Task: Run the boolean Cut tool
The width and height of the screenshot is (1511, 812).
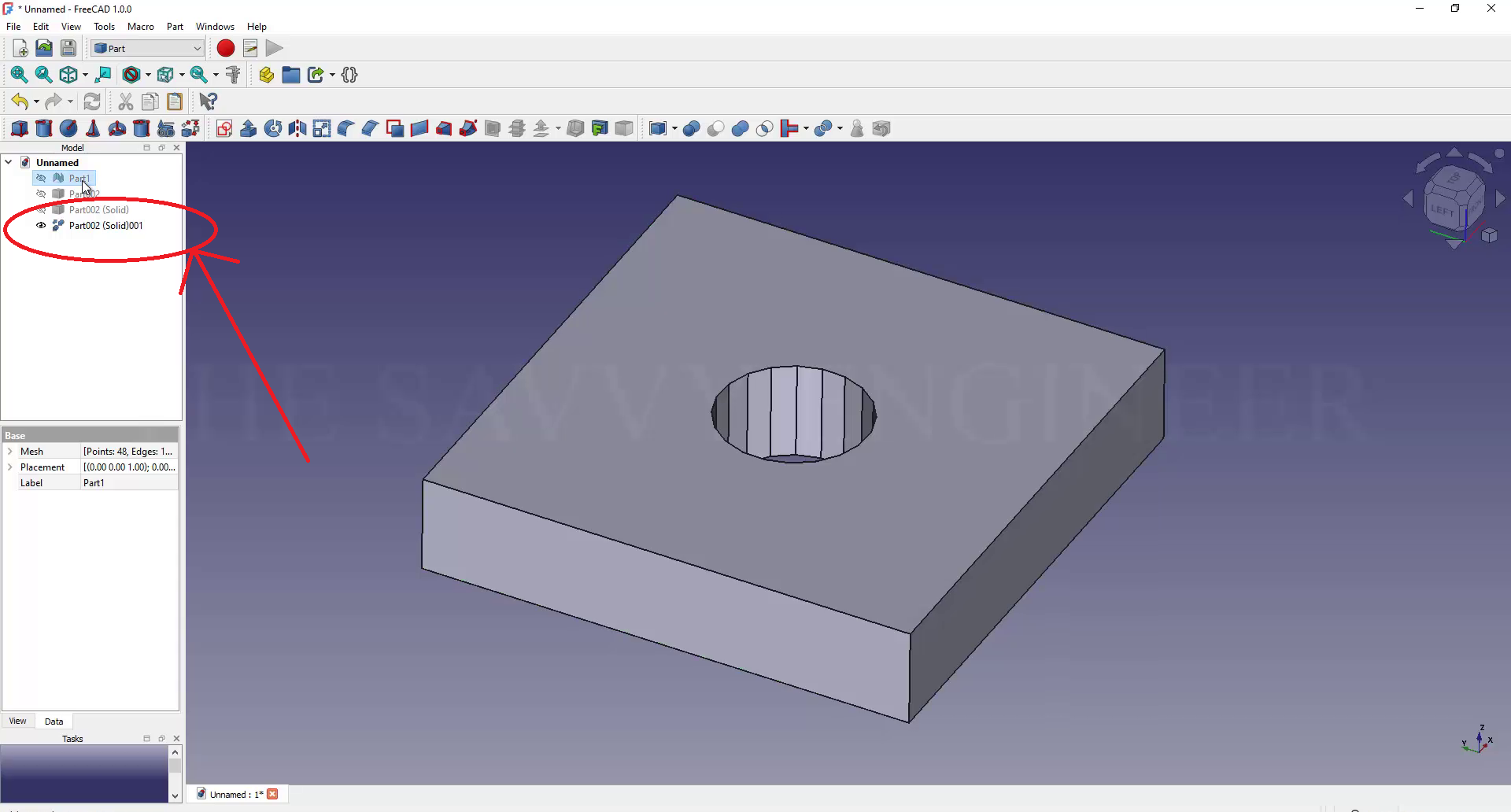Action: (715, 129)
